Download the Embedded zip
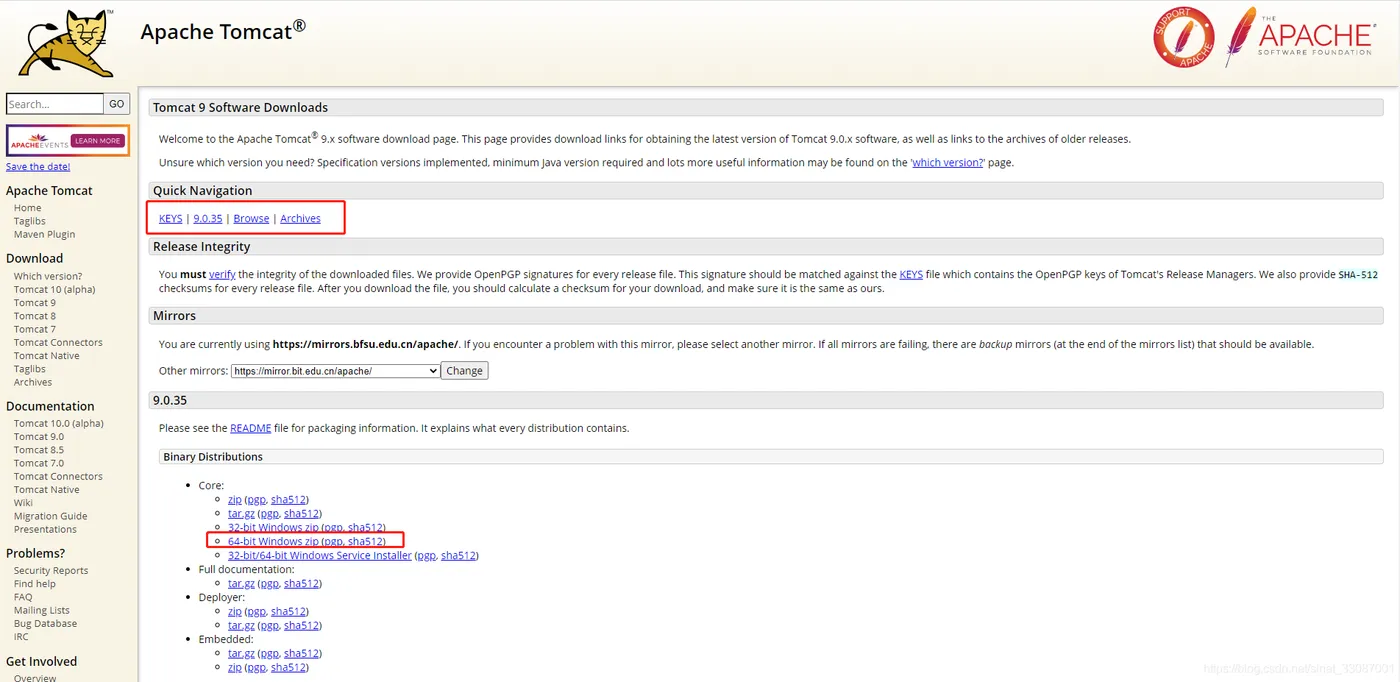 tap(234, 667)
